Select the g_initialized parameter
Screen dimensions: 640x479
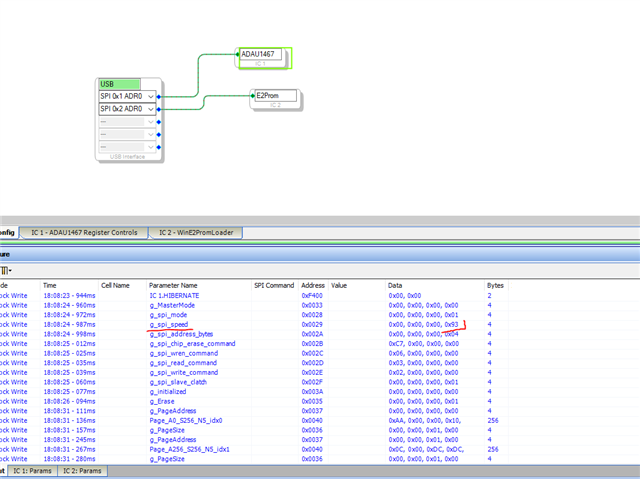point(168,392)
